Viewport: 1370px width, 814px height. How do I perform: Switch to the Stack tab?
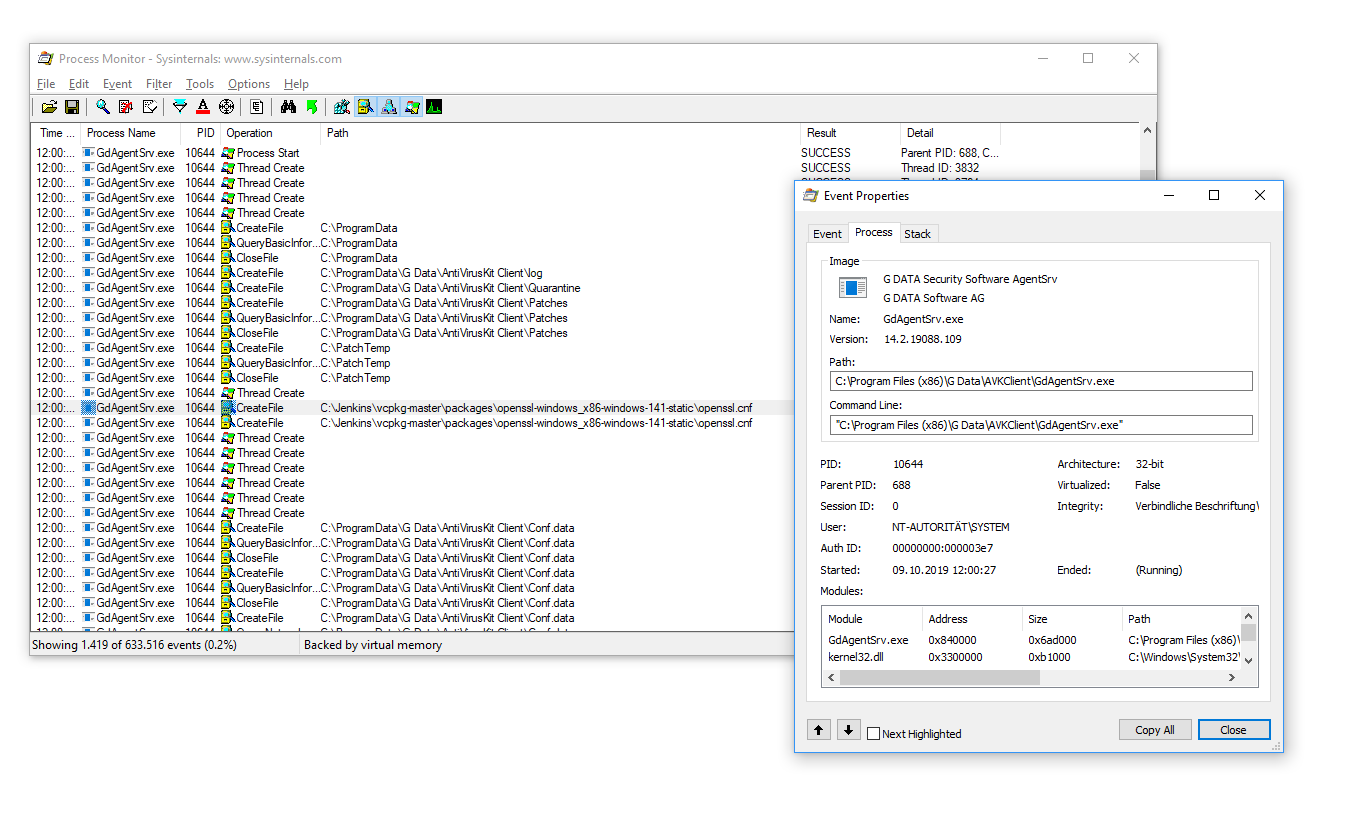pos(917,234)
